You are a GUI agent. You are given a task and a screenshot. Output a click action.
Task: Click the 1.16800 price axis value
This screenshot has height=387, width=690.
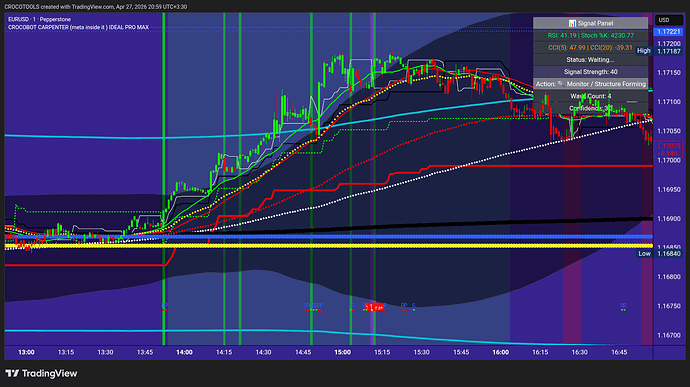click(668, 277)
